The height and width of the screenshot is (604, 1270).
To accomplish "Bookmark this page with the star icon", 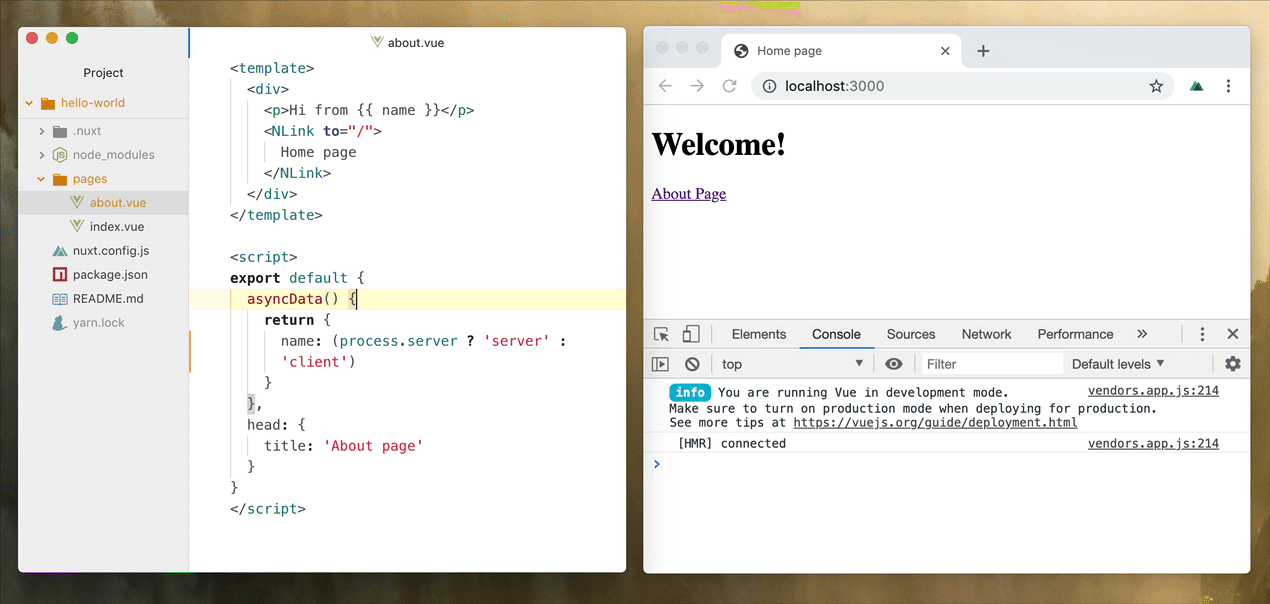I will (1156, 86).
